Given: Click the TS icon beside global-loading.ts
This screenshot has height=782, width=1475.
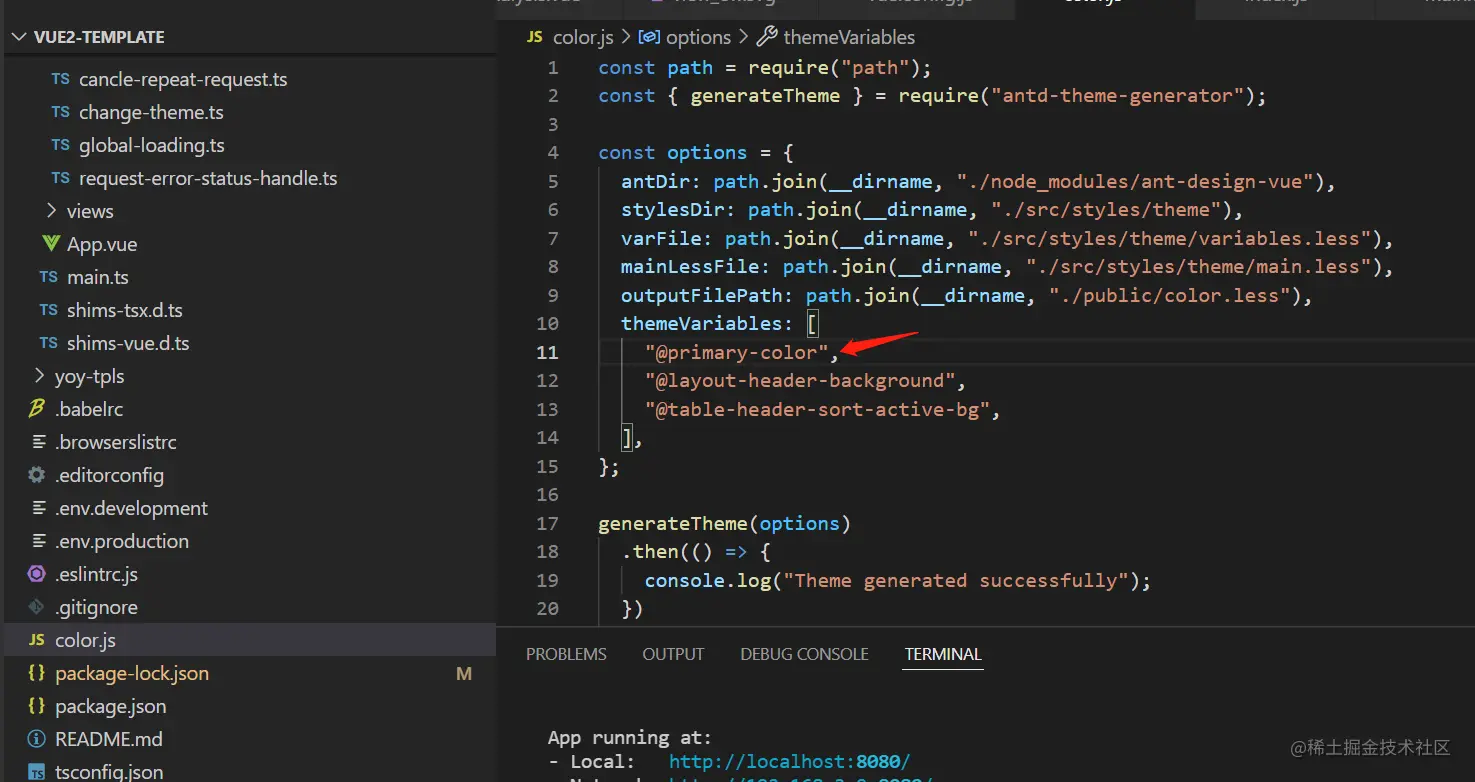Looking at the screenshot, I should pyautogui.click(x=61, y=145).
